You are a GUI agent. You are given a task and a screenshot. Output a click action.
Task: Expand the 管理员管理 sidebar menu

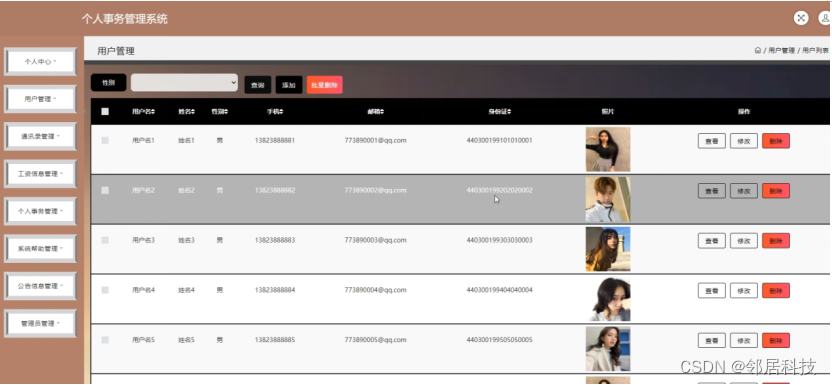pos(40,323)
